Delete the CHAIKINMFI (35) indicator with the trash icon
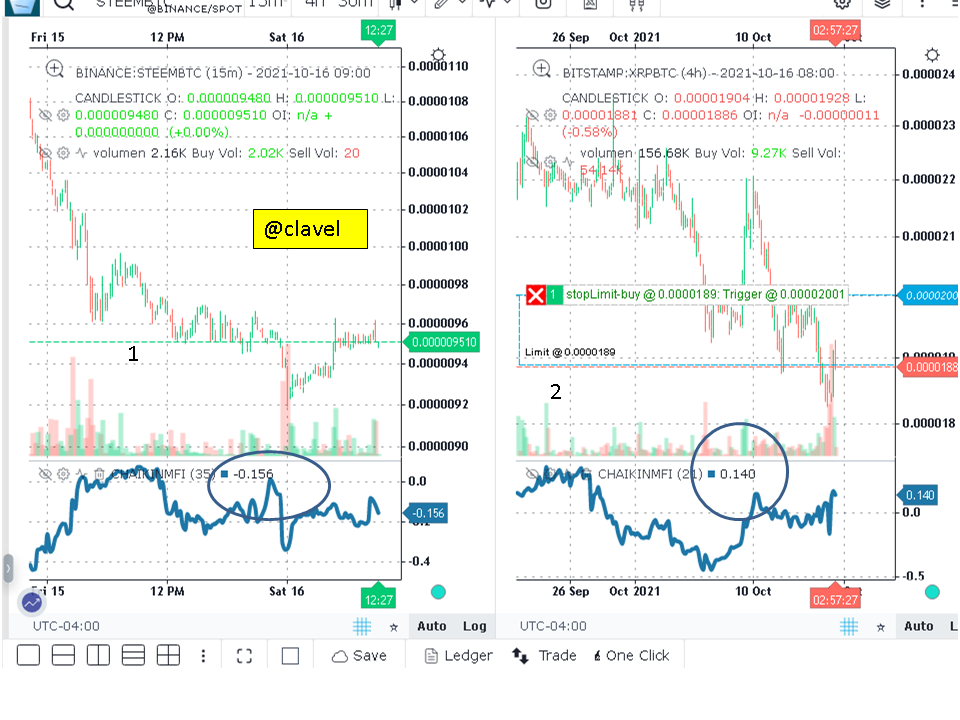960x720 pixels. [x=99, y=474]
